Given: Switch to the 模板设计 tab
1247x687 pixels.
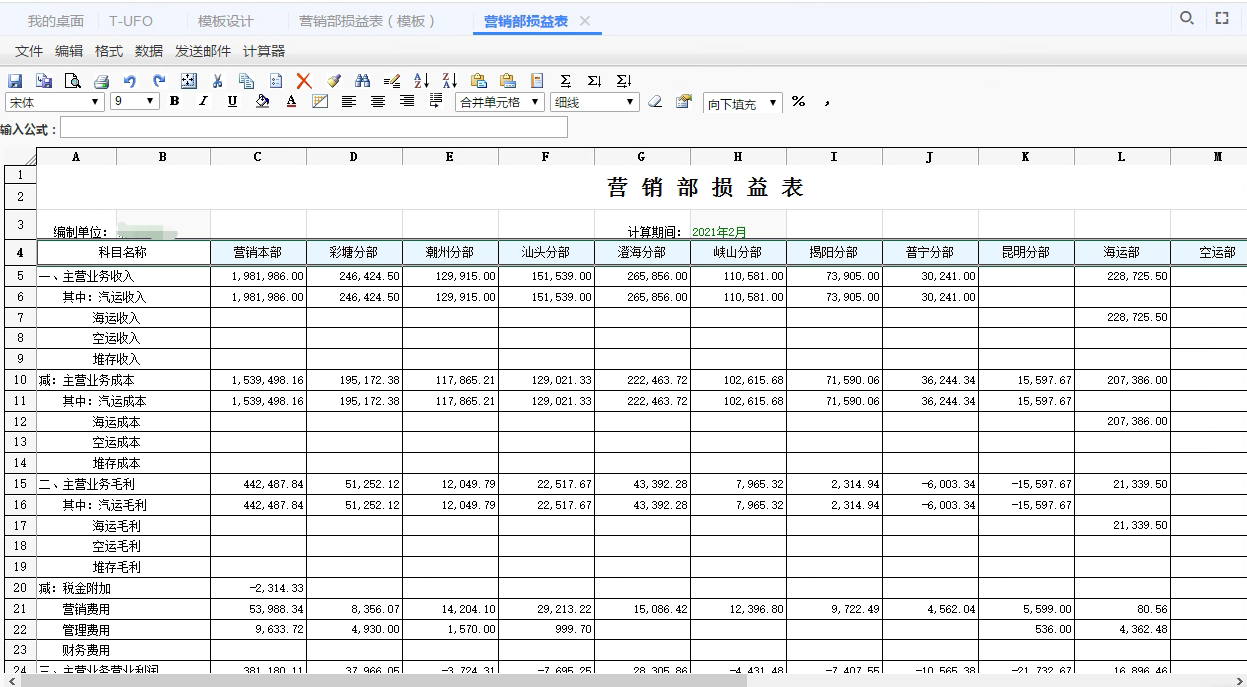Looking at the screenshot, I should click(x=226, y=21).
